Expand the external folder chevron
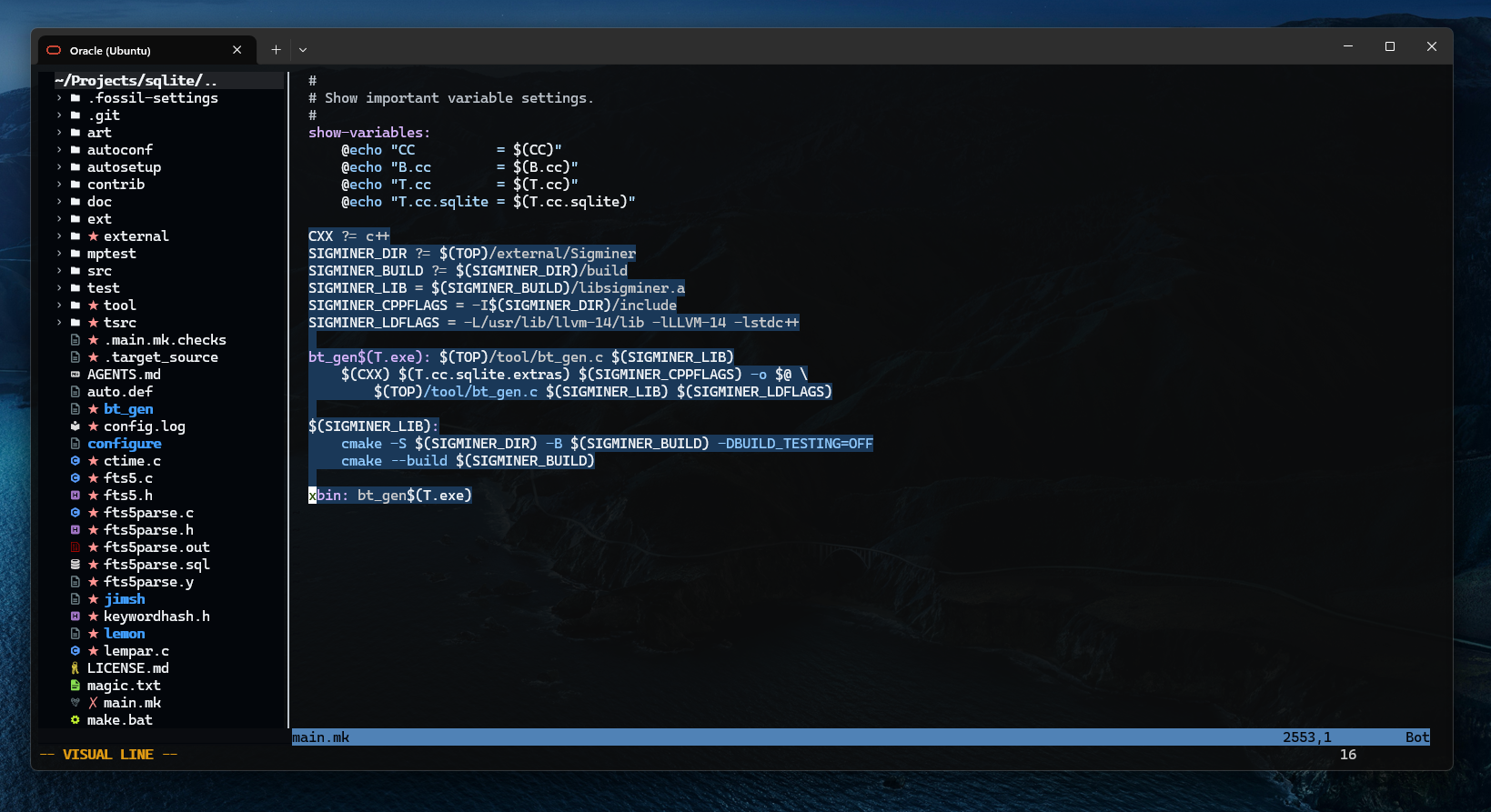This screenshot has height=812, width=1491. coord(59,236)
